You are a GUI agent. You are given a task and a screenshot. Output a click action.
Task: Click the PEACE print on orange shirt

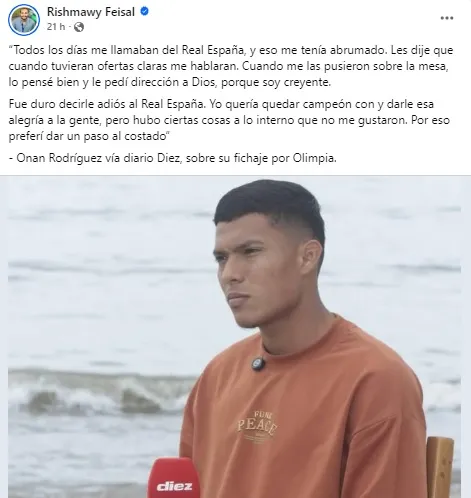[257, 427]
